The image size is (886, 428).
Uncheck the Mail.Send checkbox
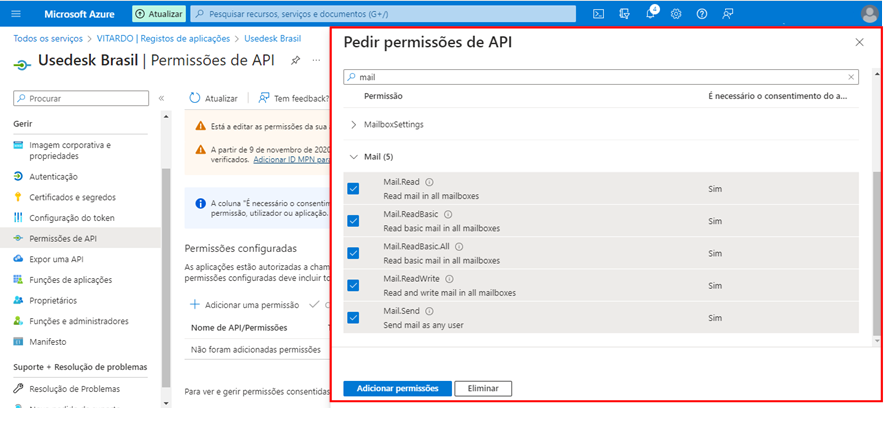pyautogui.click(x=353, y=318)
